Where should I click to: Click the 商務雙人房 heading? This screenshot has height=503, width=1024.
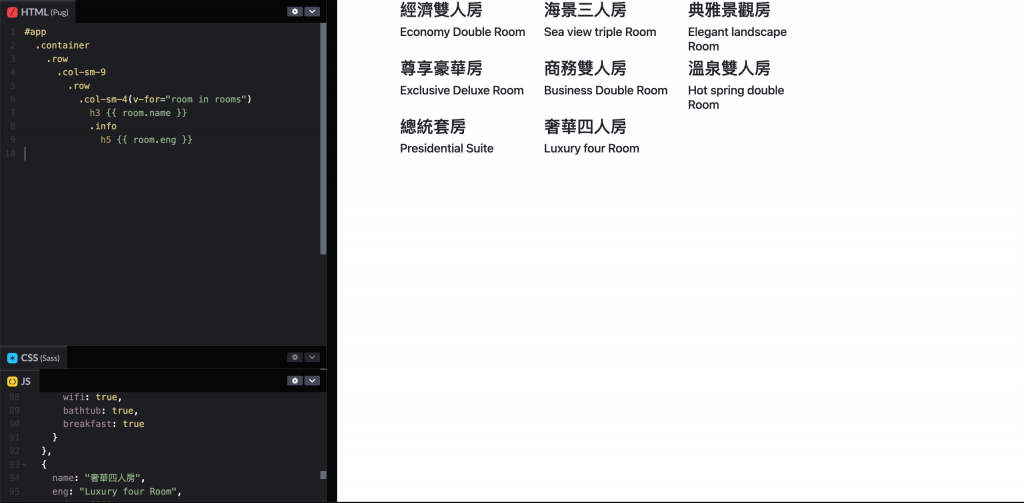(x=585, y=68)
